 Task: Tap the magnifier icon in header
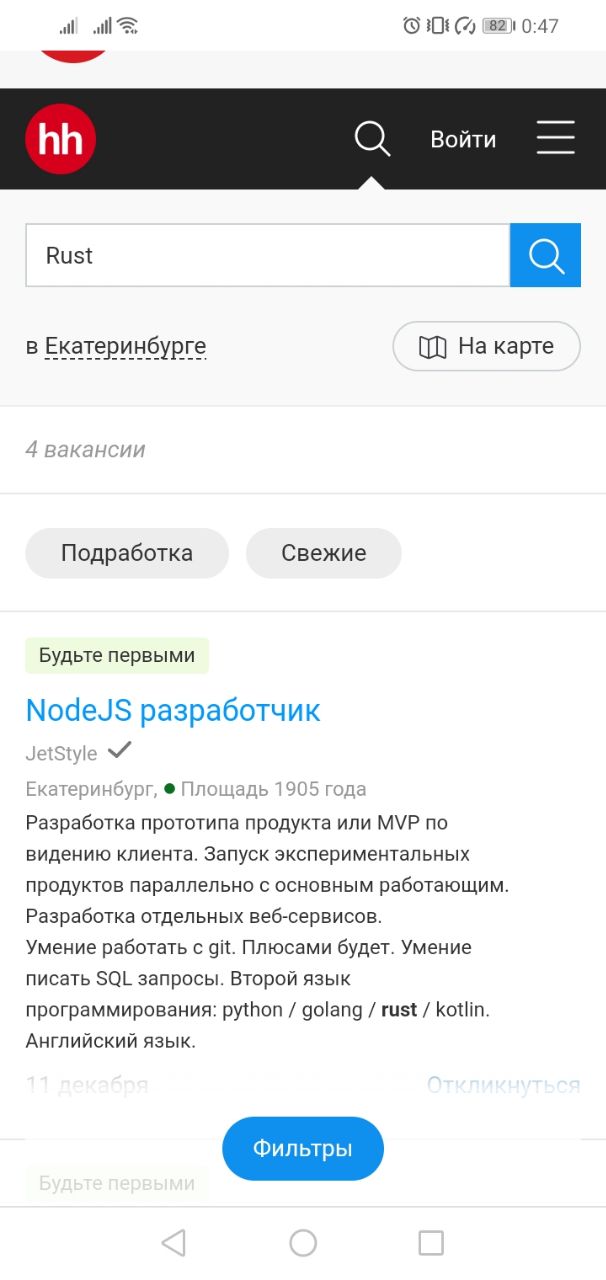372,139
